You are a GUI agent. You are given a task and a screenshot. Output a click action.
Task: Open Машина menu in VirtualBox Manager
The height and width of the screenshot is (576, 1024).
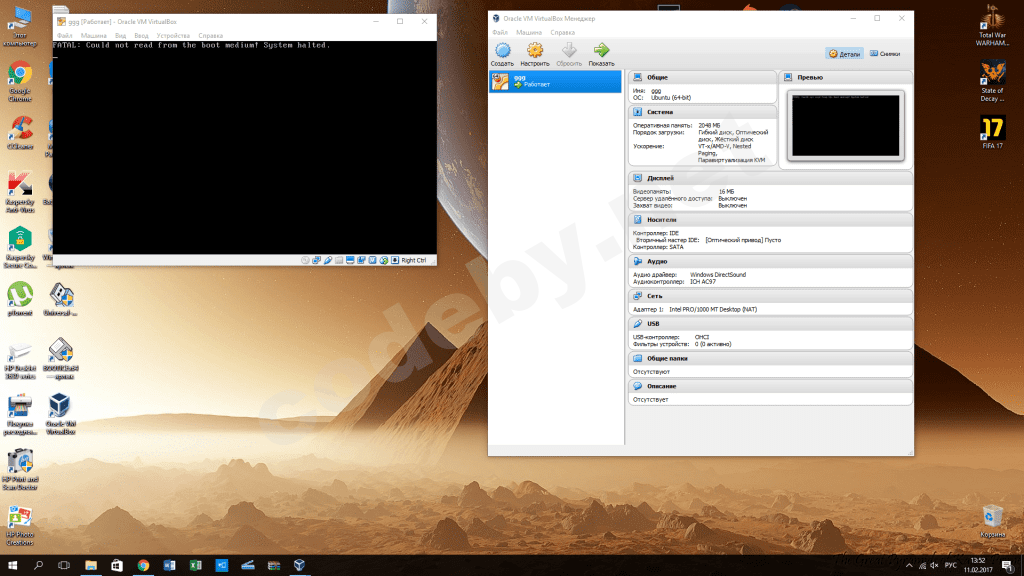[x=528, y=33]
